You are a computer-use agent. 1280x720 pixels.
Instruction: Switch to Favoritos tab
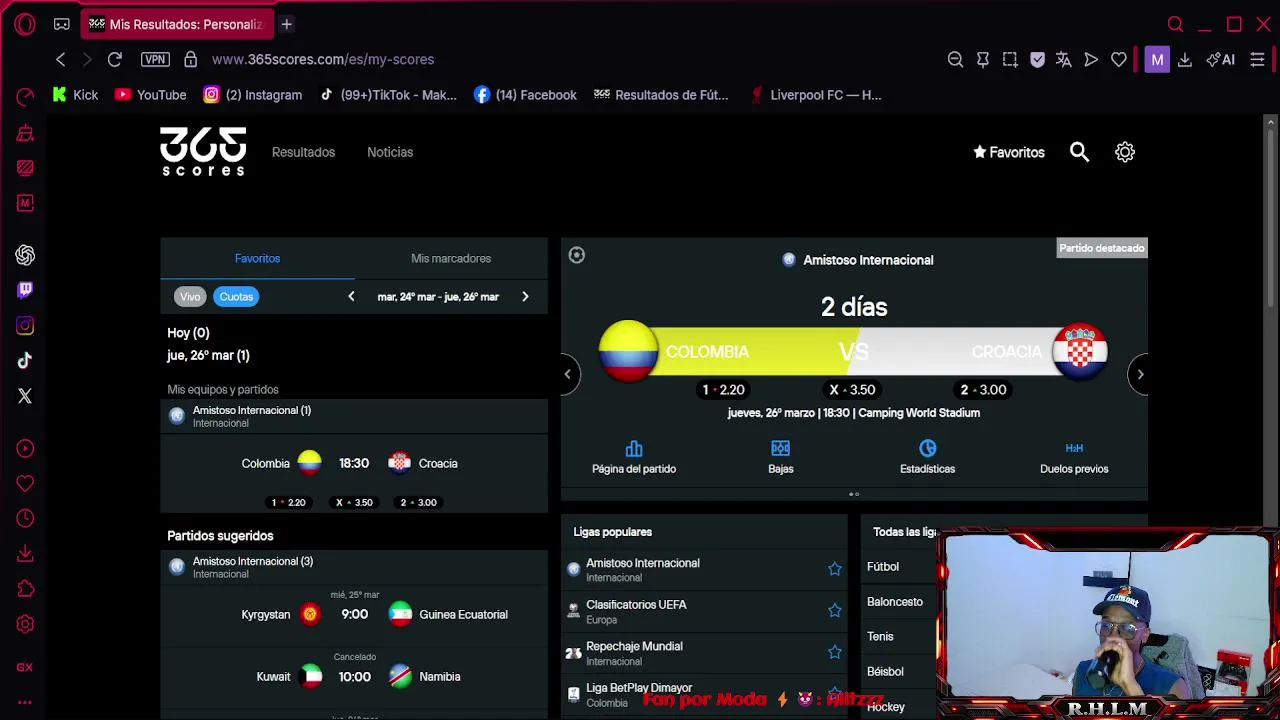click(x=257, y=258)
